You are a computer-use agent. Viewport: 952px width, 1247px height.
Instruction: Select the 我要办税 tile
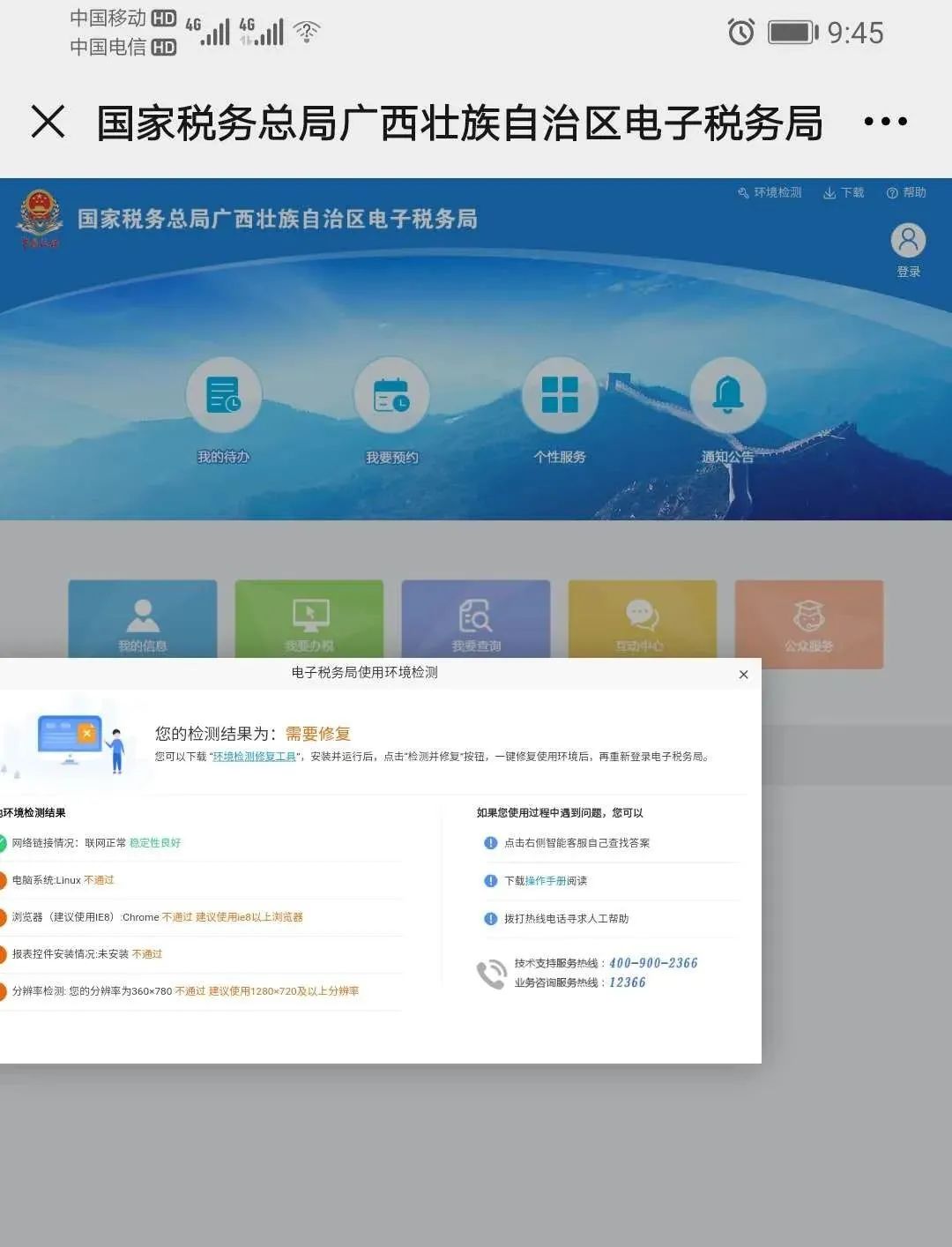pyautogui.click(x=309, y=619)
